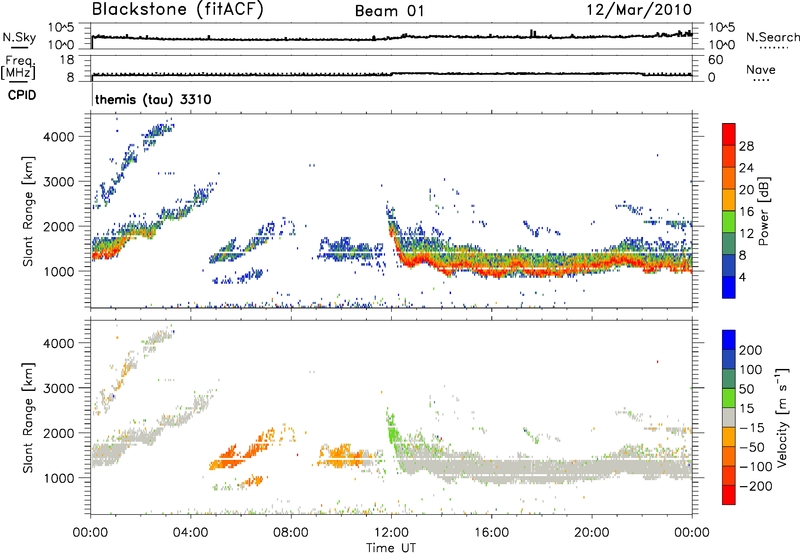Click the 'Blackstone (fitACF)' title text
Screen dimensions: 800x554
click(x=177, y=9)
